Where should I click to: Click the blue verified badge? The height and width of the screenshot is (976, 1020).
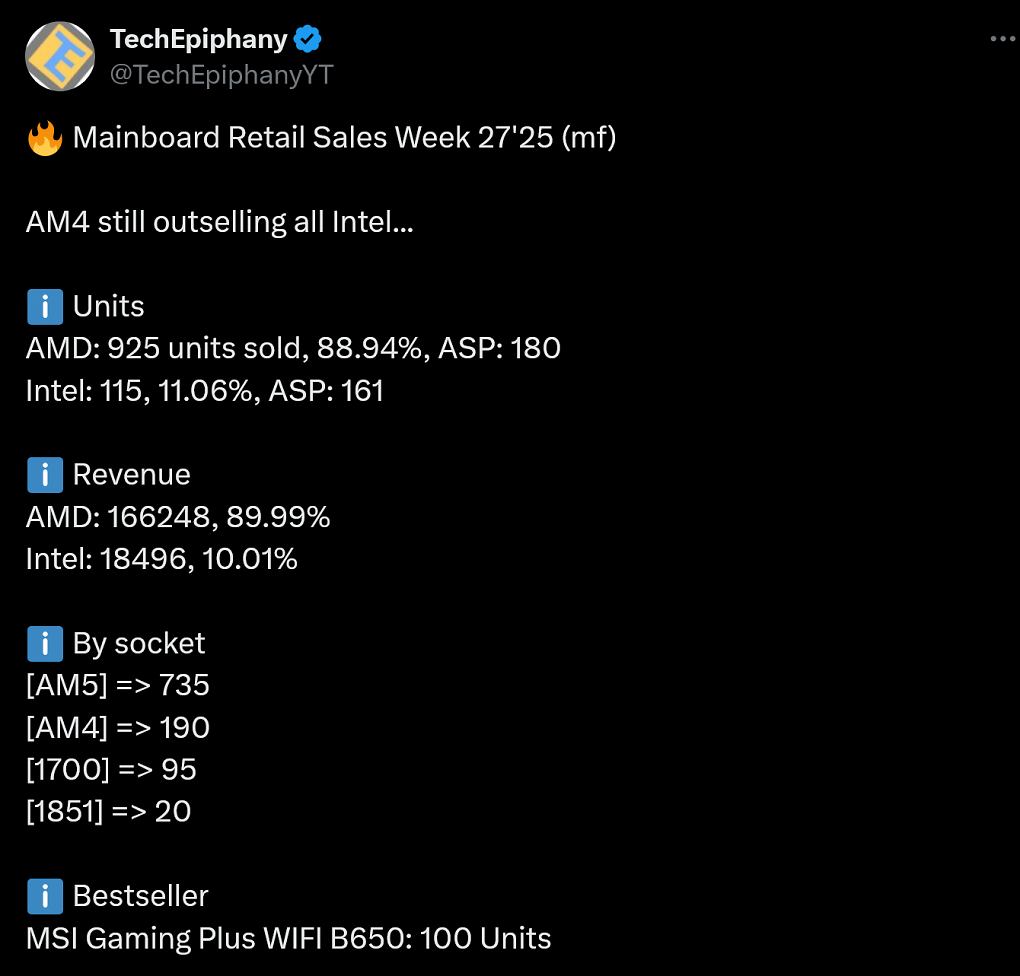click(308, 39)
